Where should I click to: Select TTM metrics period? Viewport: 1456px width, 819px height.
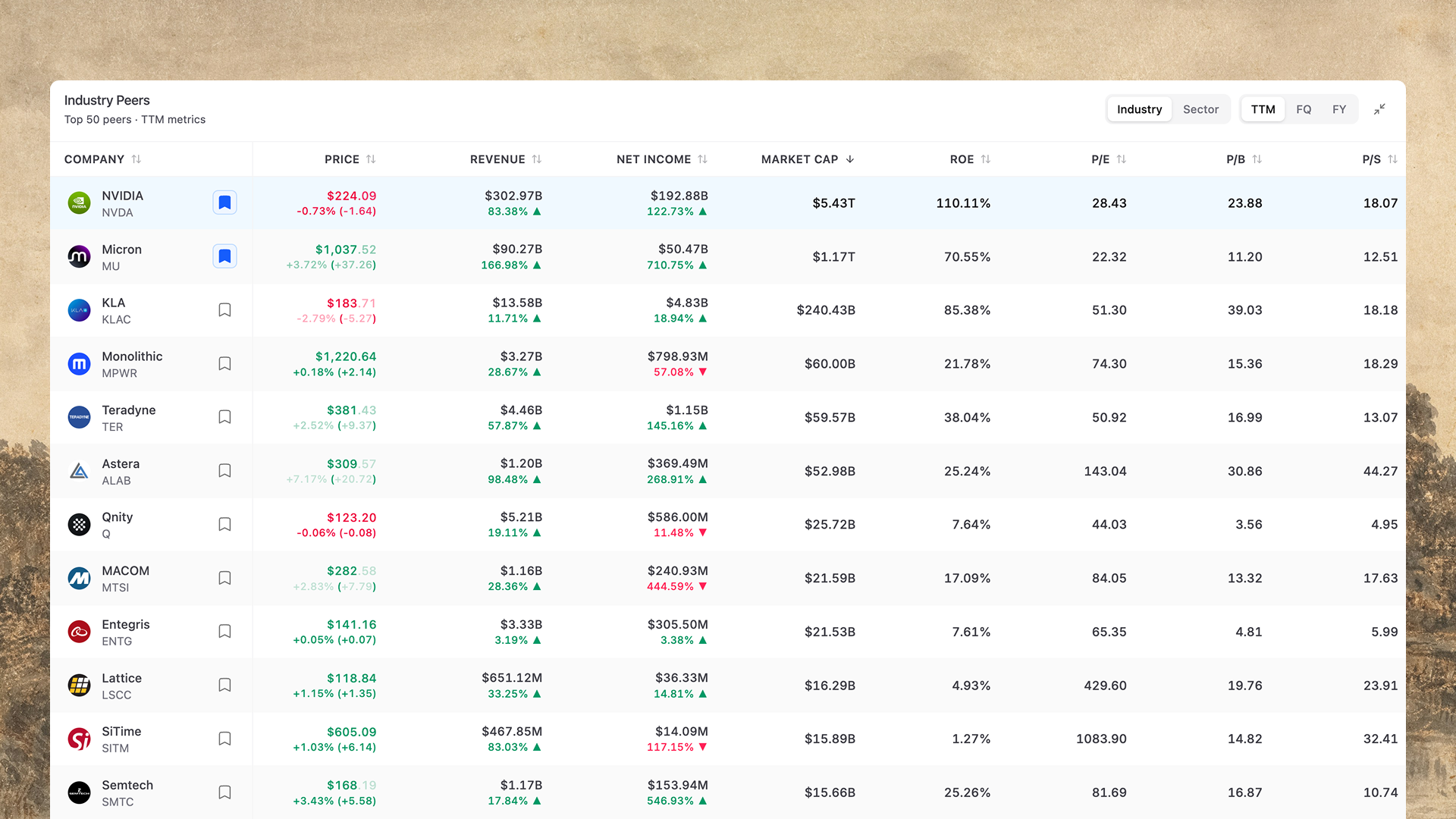pos(1263,109)
